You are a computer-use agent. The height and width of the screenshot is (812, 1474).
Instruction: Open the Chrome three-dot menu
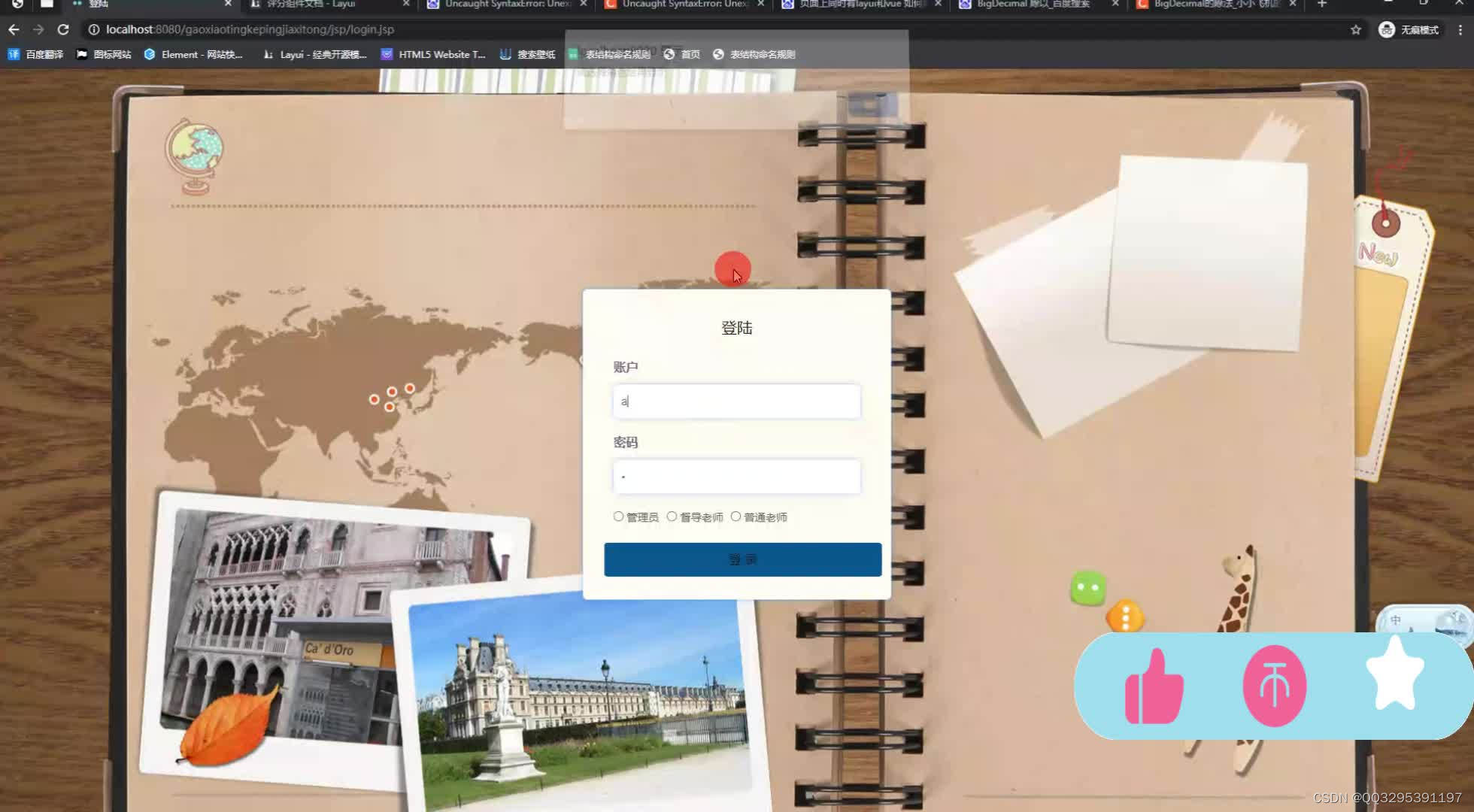(1460, 29)
